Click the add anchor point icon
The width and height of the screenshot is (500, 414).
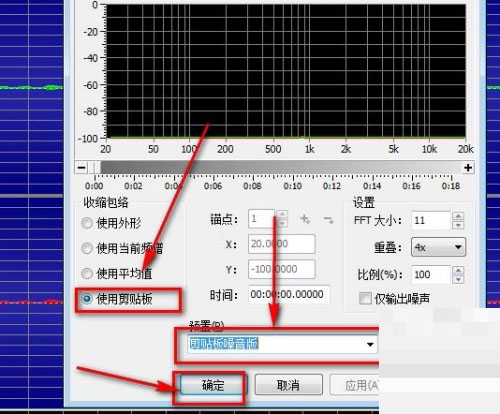click(305, 219)
